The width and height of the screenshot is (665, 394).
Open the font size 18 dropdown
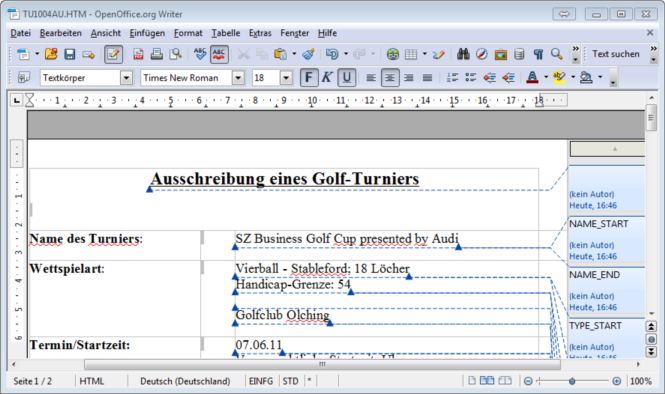286,78
